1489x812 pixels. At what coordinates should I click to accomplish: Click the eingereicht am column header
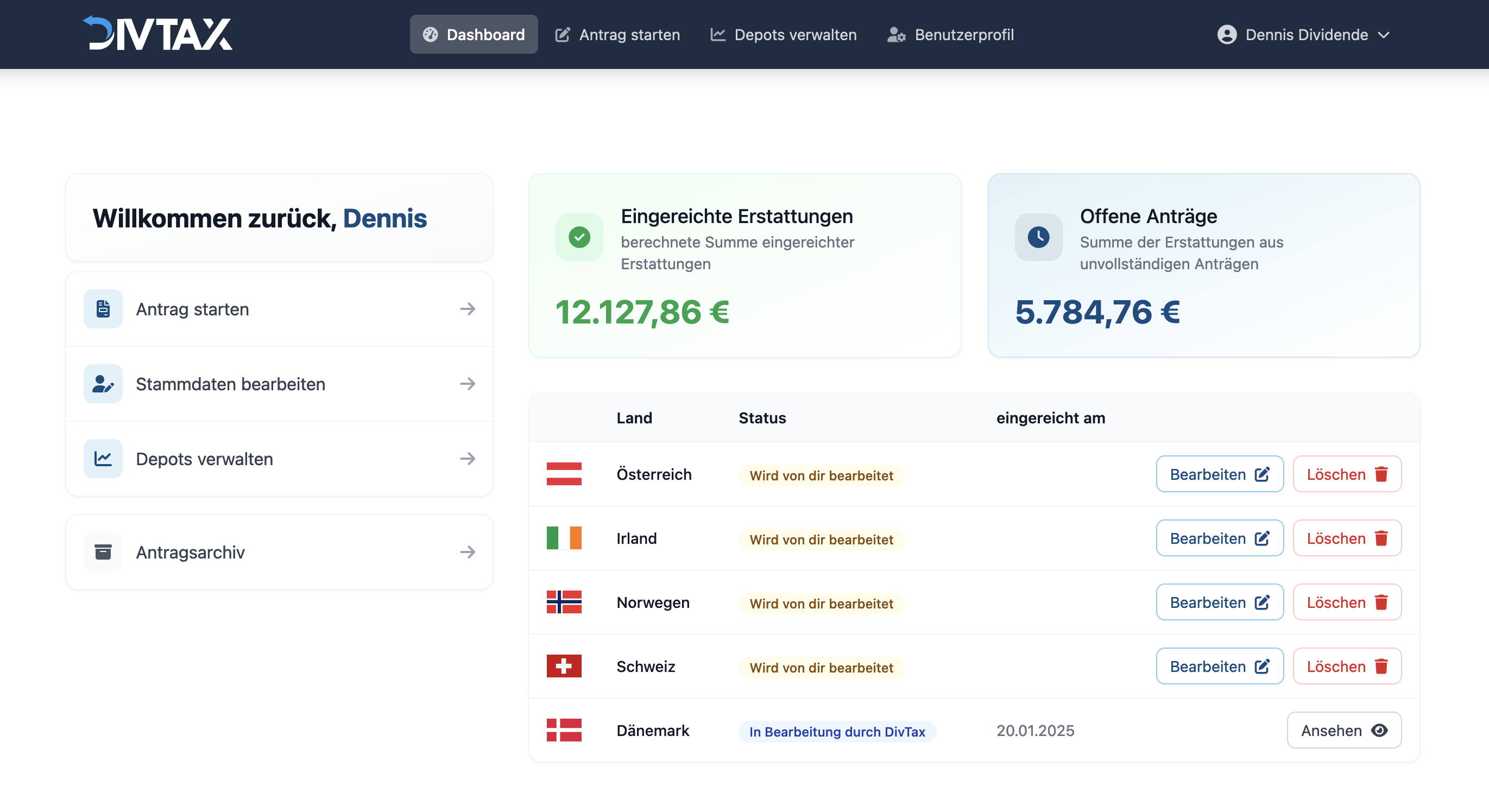pos(1050,418)
